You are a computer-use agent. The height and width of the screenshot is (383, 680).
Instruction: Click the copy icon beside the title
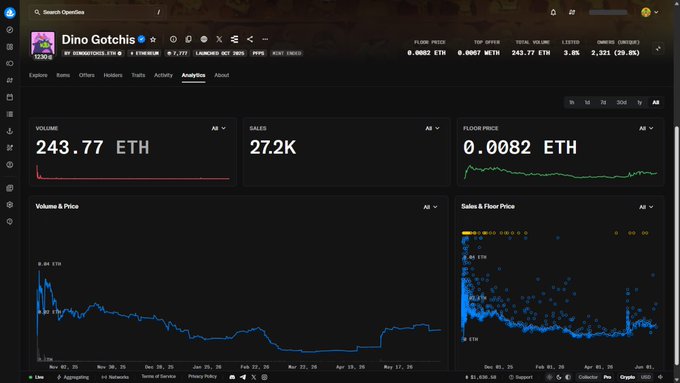coord(188,39)
